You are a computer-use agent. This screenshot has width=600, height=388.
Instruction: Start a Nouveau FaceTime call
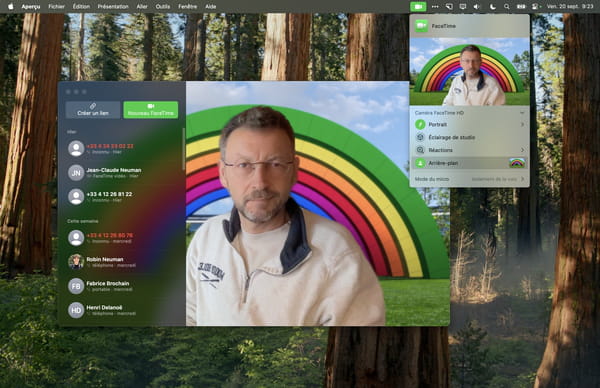click(151, 109)
